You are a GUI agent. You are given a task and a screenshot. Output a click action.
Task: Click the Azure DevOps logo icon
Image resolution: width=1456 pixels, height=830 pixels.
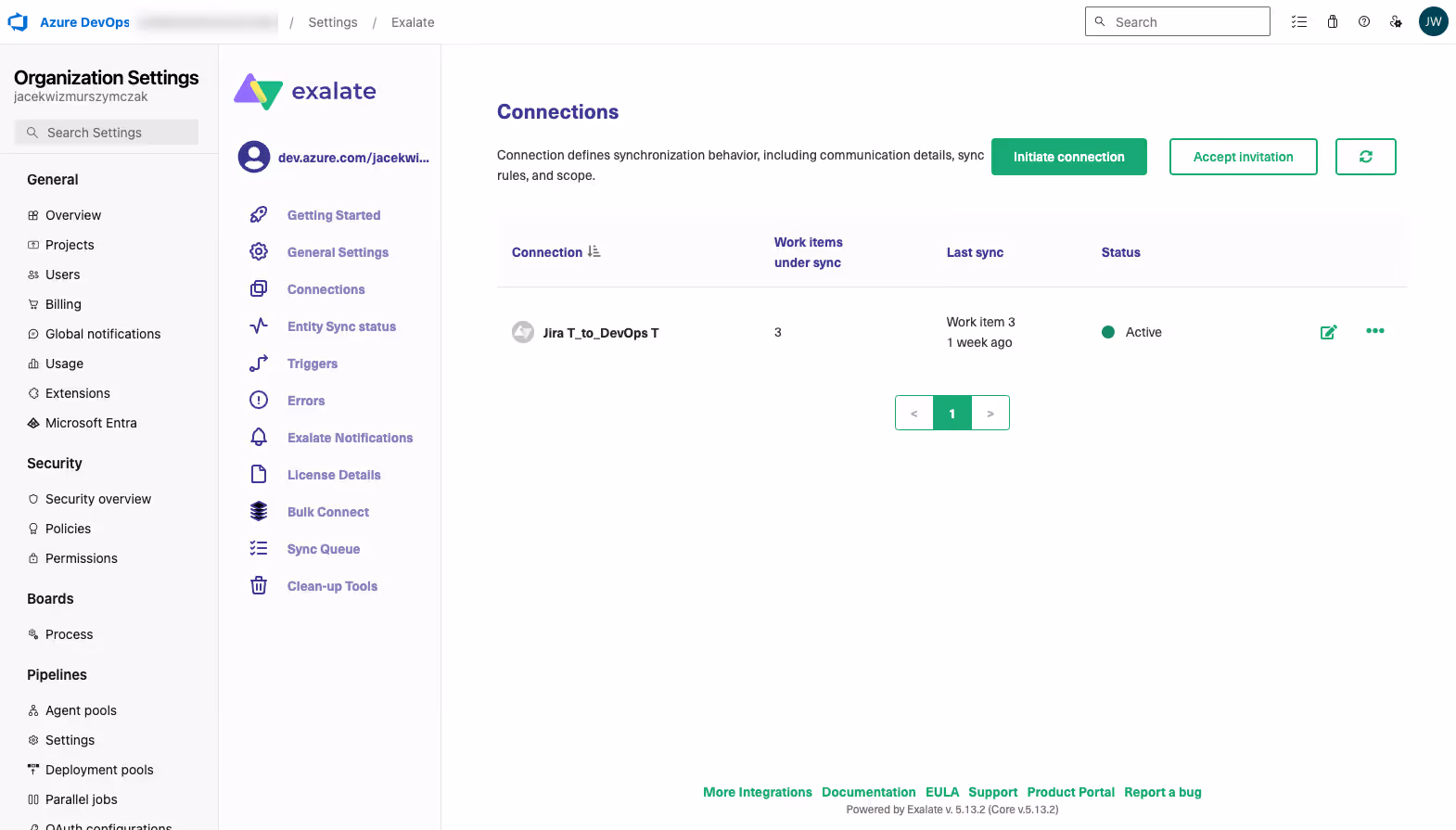click(x=18, y=21)
